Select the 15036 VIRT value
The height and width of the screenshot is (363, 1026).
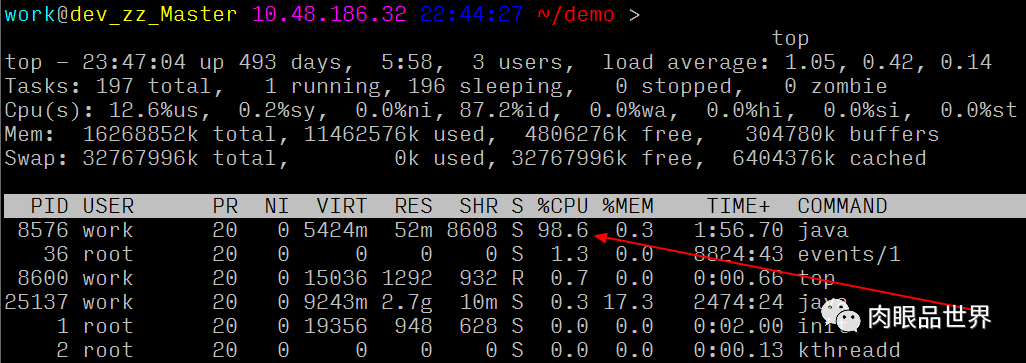(x=335, y=278)
